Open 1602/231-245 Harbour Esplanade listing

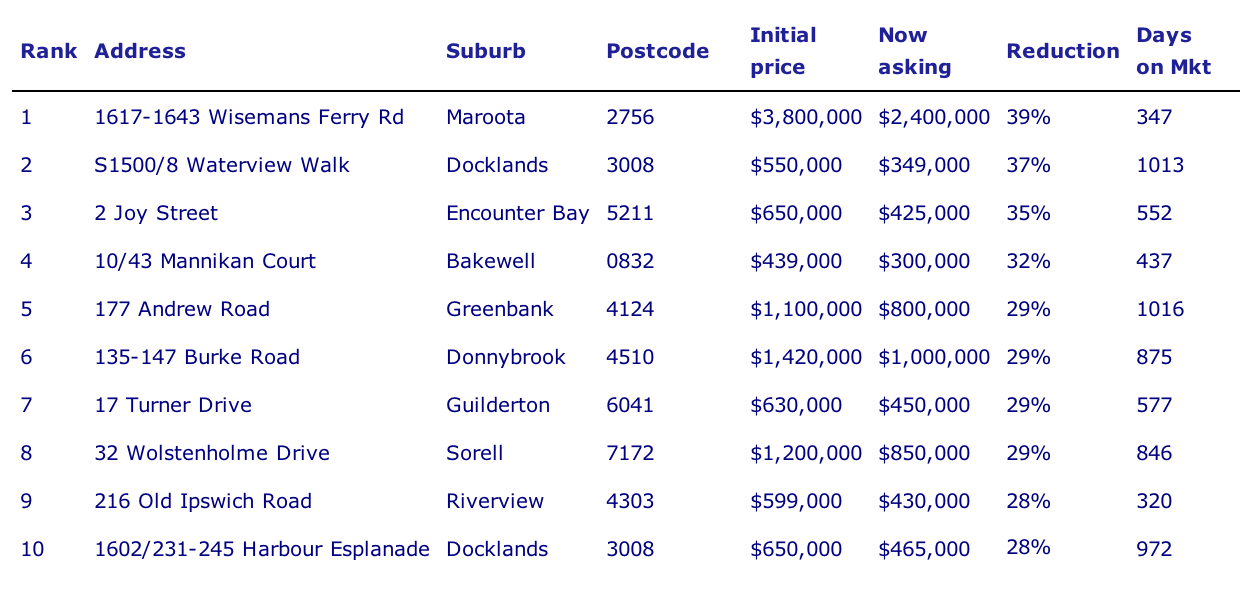tap(262, 549)
